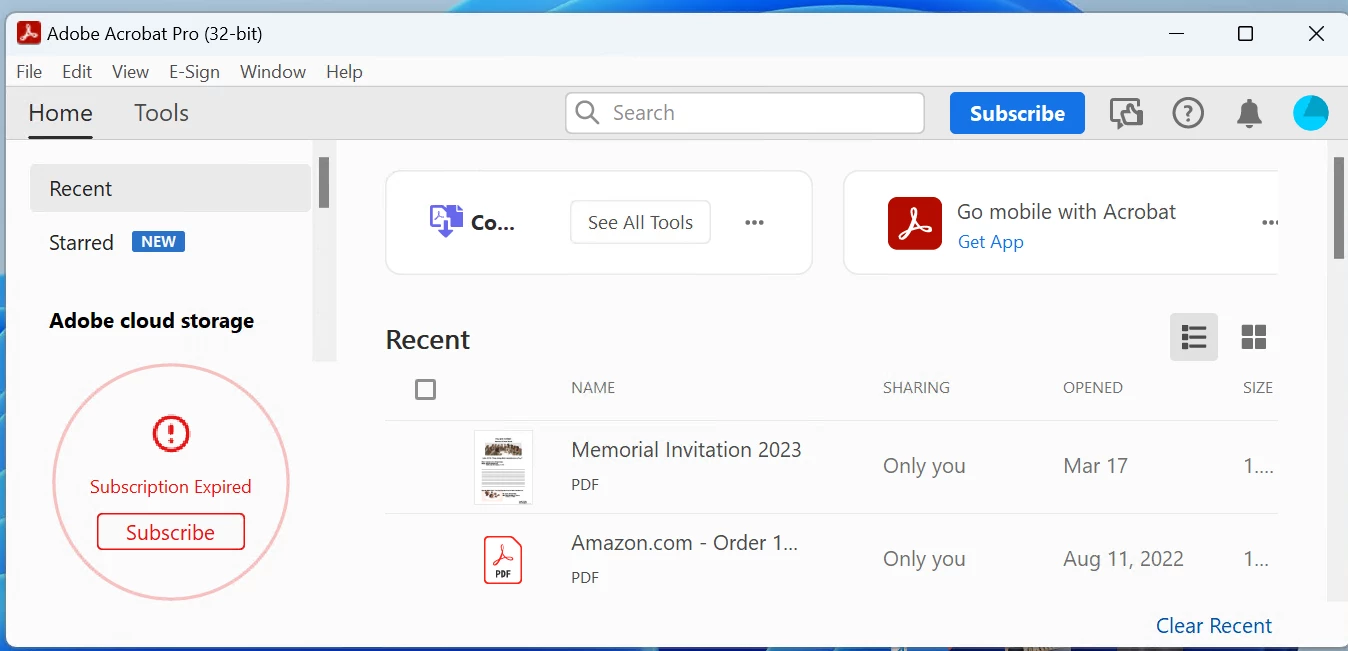Switch to list view
The height and width of the screenshot is (651, 1348).
1194,337
